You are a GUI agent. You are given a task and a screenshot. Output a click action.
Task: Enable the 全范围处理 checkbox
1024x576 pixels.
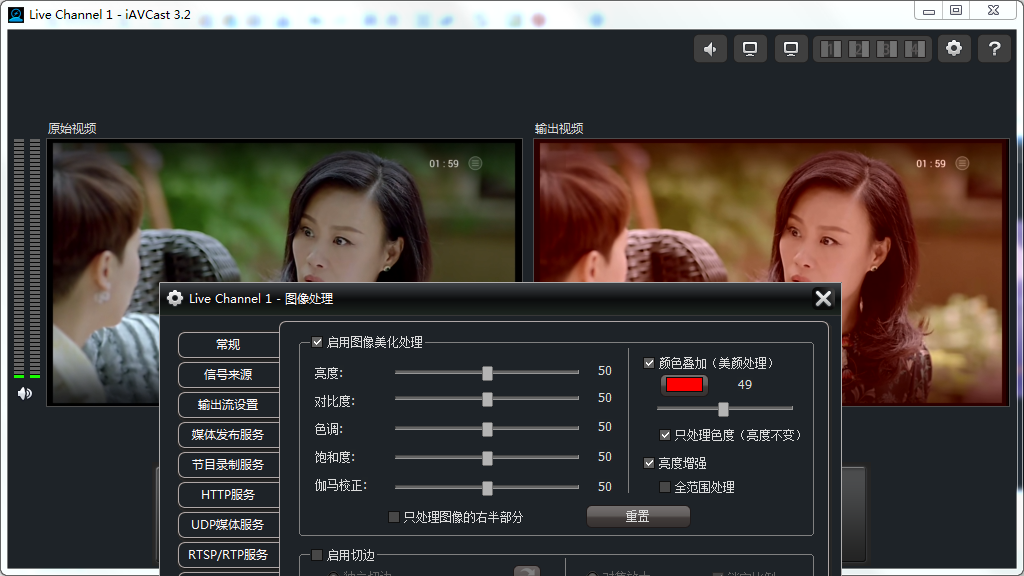point(665,487)
